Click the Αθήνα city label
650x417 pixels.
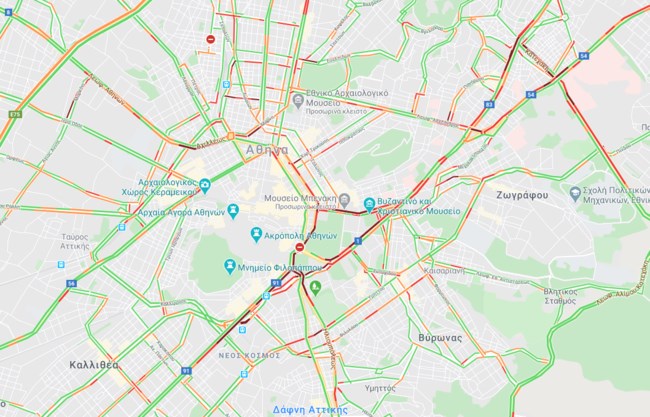[267, 150]
